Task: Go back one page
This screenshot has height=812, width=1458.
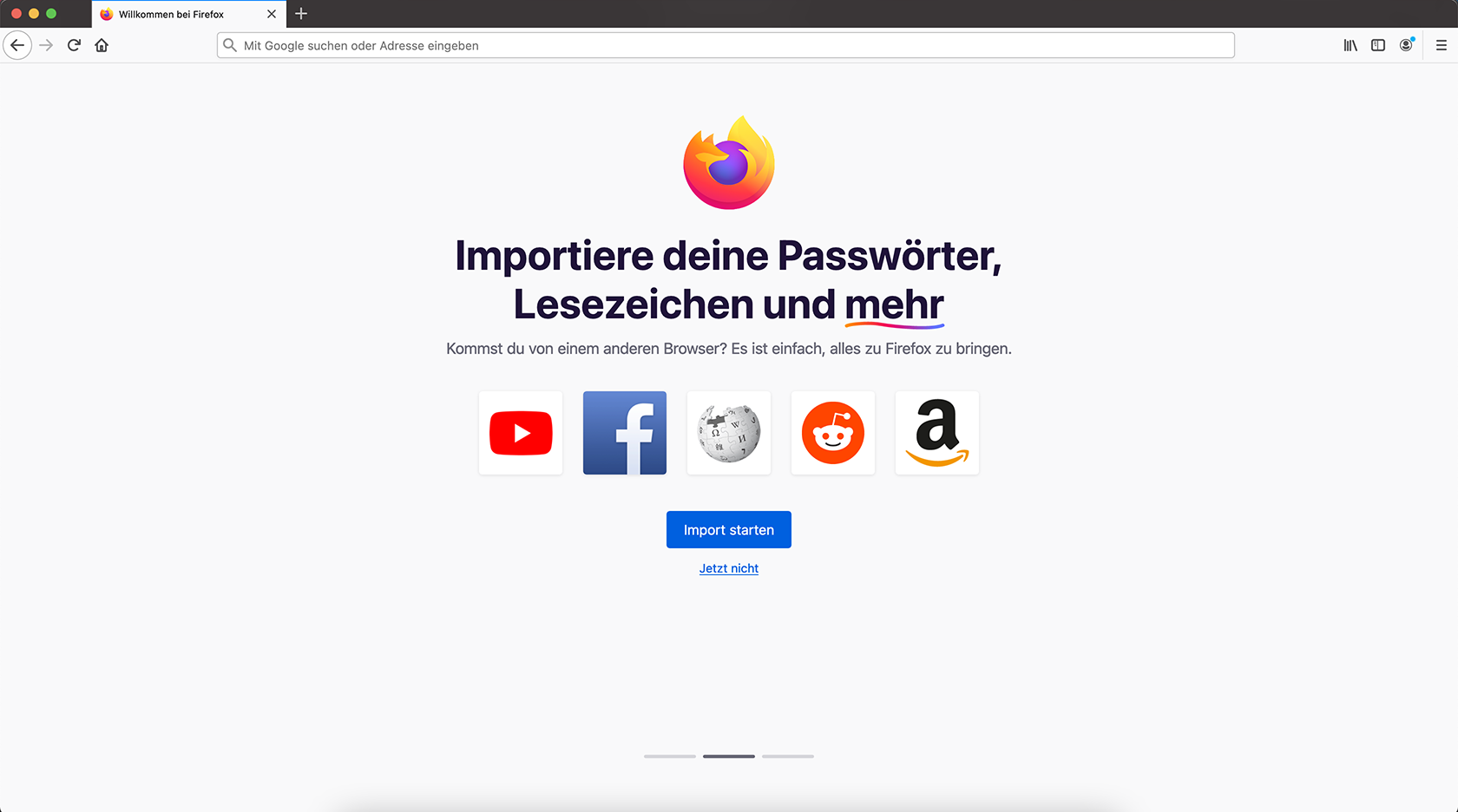Action: [x=17, y=45]
